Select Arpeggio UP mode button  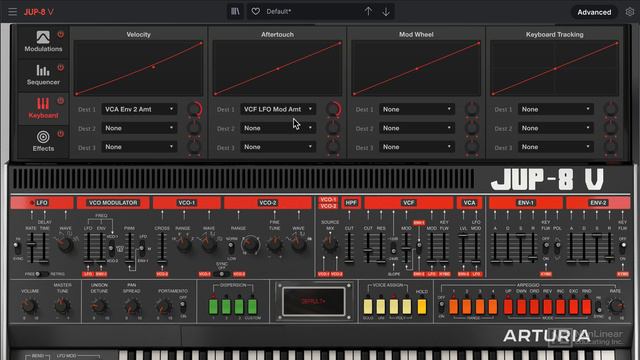click(x=508, y=306)
